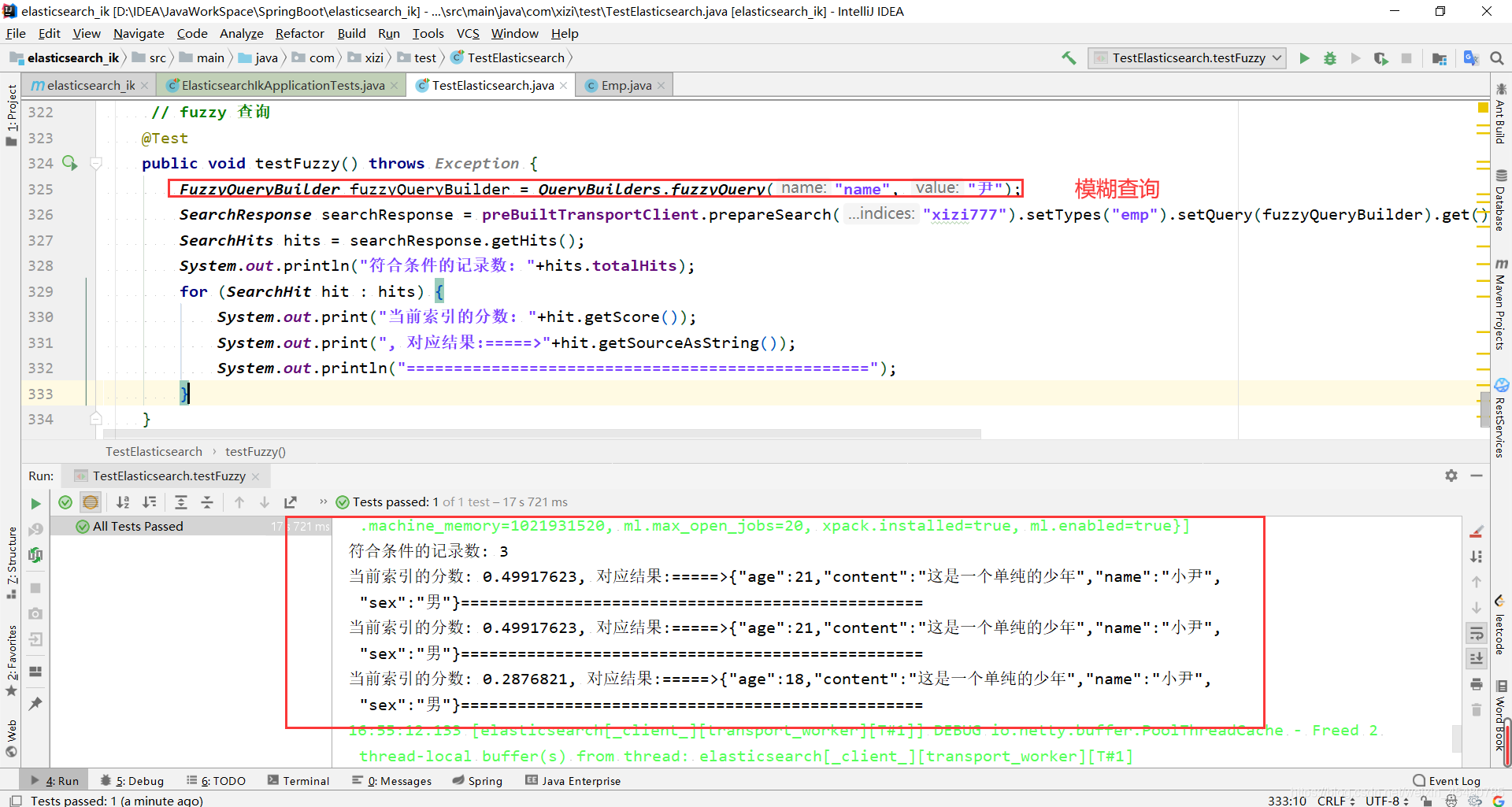
Task: Open Project Structure icon in toolbar
Action: point(1440,58)
